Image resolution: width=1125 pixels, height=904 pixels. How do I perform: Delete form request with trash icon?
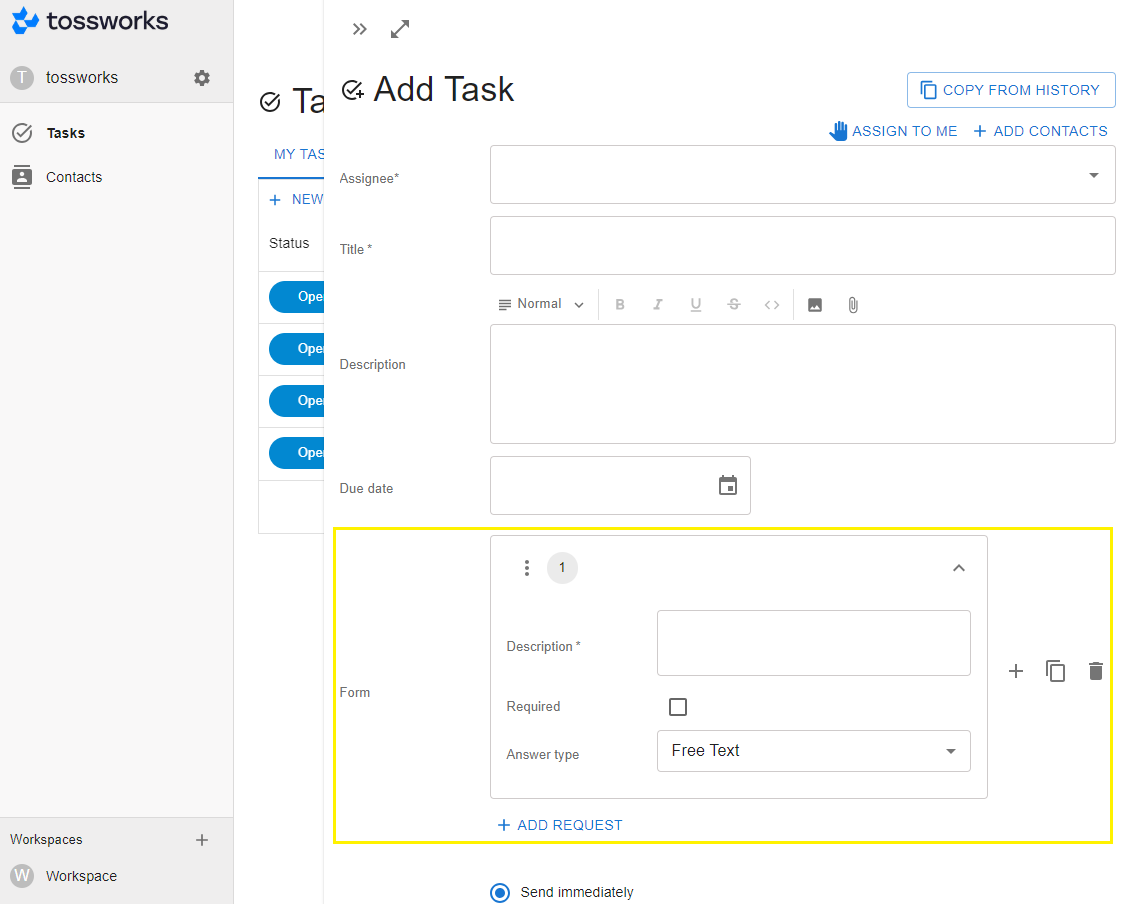tap(1095, 671)
